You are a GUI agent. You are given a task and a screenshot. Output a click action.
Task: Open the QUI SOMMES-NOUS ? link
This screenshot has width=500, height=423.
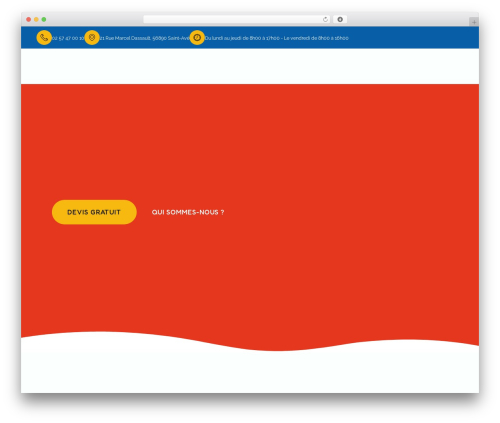[x=188, y=212]
